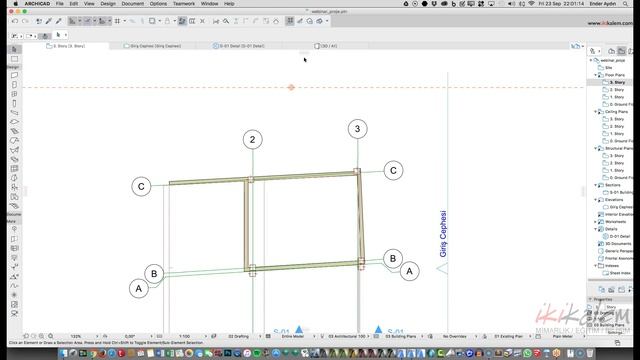Toggle the highlighted floor plan window button

[x=290, y=21]
